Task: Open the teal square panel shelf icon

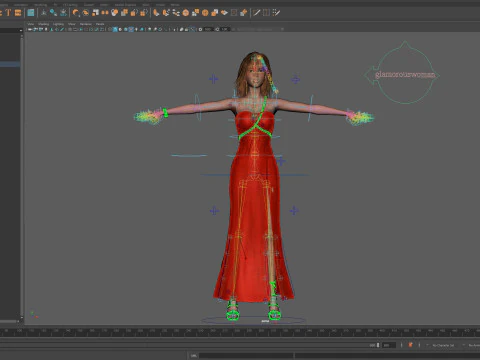Action: (31, 13)
